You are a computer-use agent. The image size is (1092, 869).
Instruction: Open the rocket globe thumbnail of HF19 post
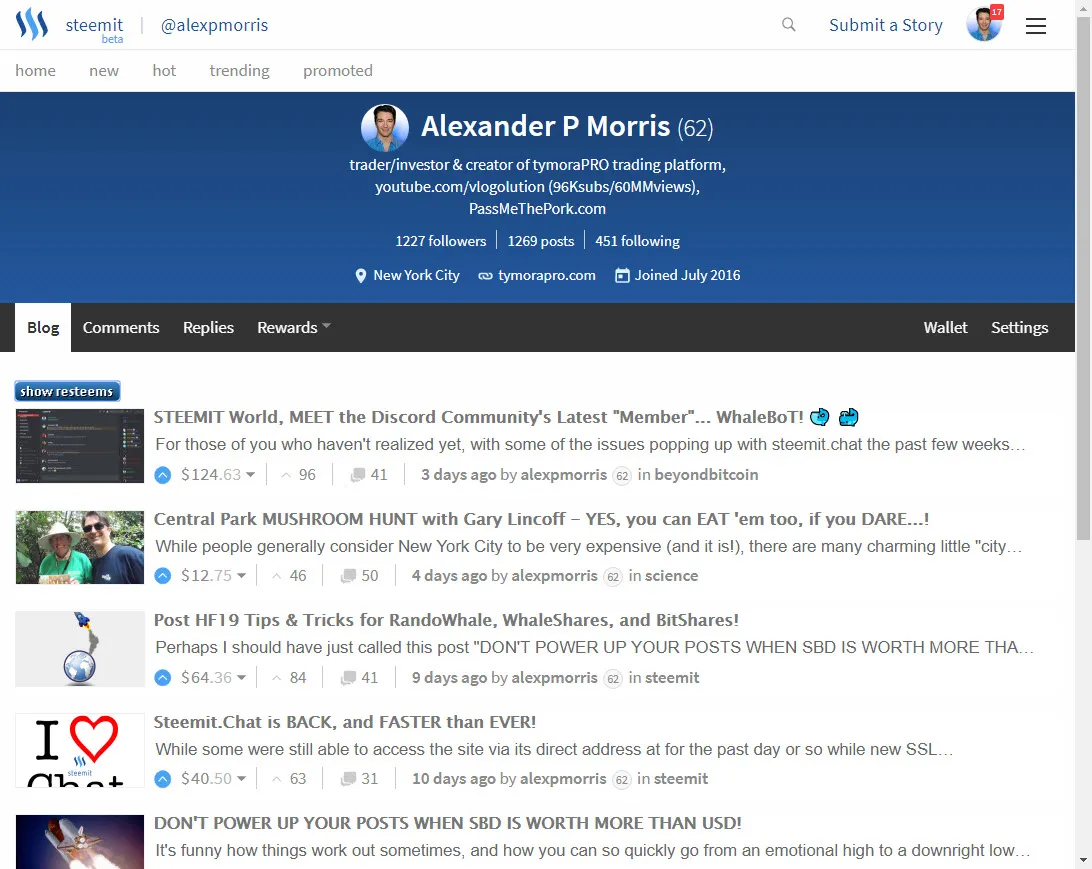pos(79,649)
